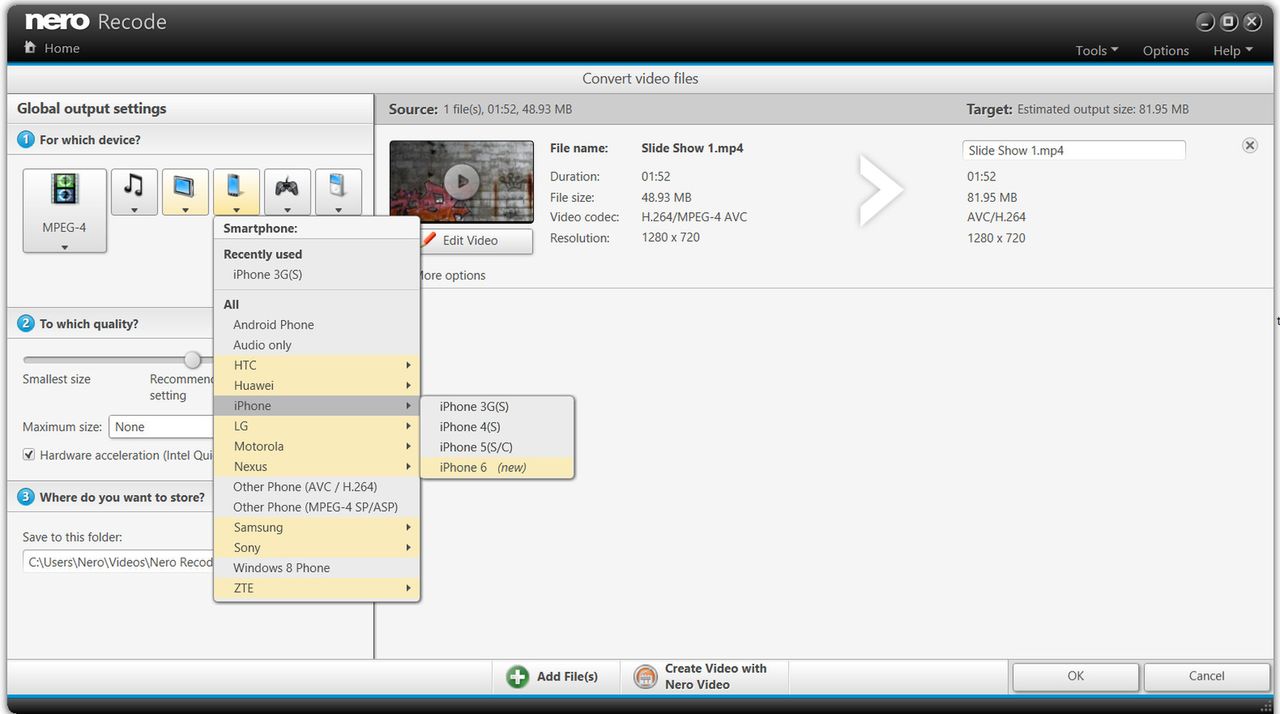Screen dimensions: 1280x714
Task: Toggle Hardware acceleration checkbox
Action: coord(29,455)
